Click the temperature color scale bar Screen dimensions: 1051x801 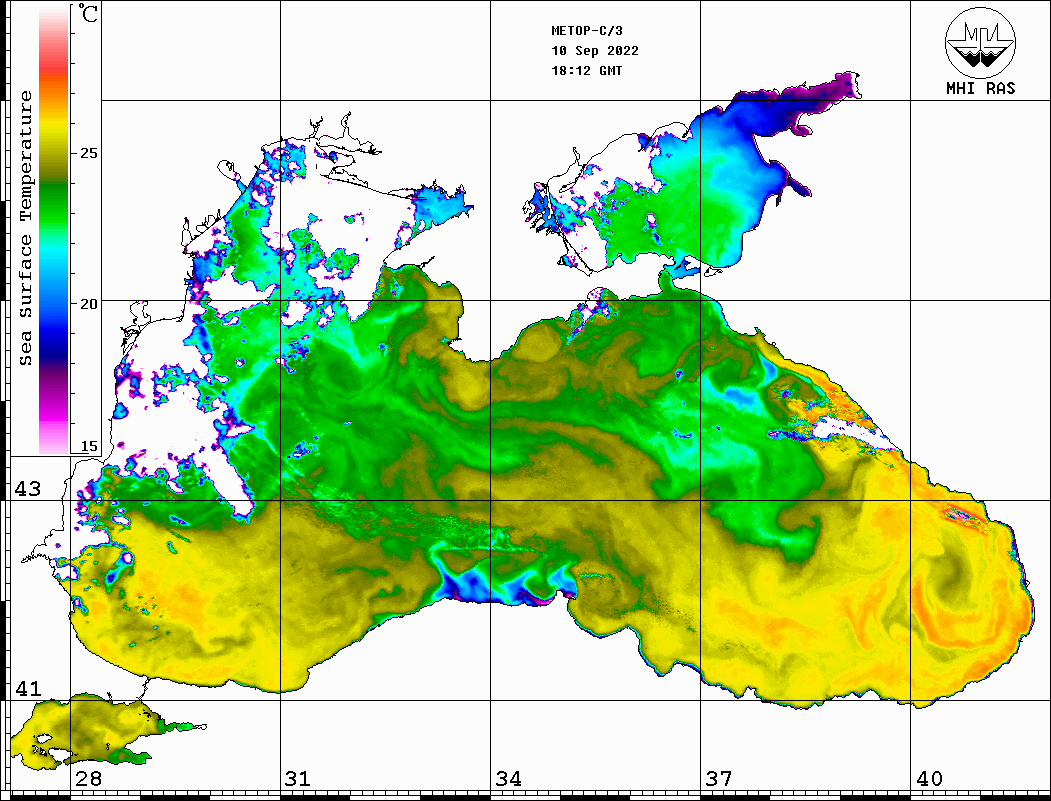coord(54,230)
